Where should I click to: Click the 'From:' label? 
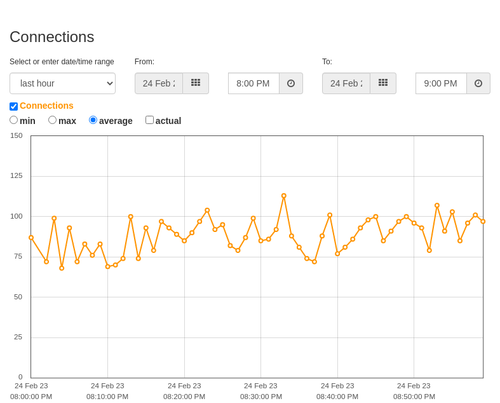pos(144,62)
